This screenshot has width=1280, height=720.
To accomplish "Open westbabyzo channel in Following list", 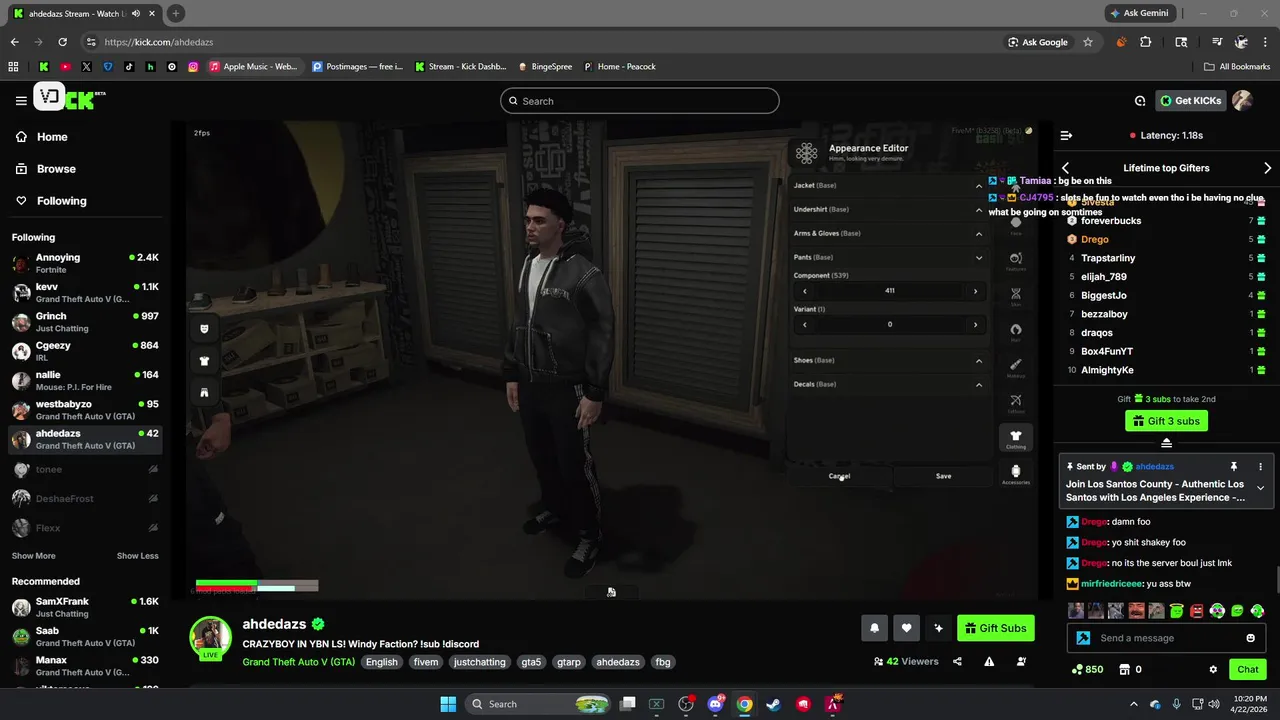I will [x=85, y=410].
